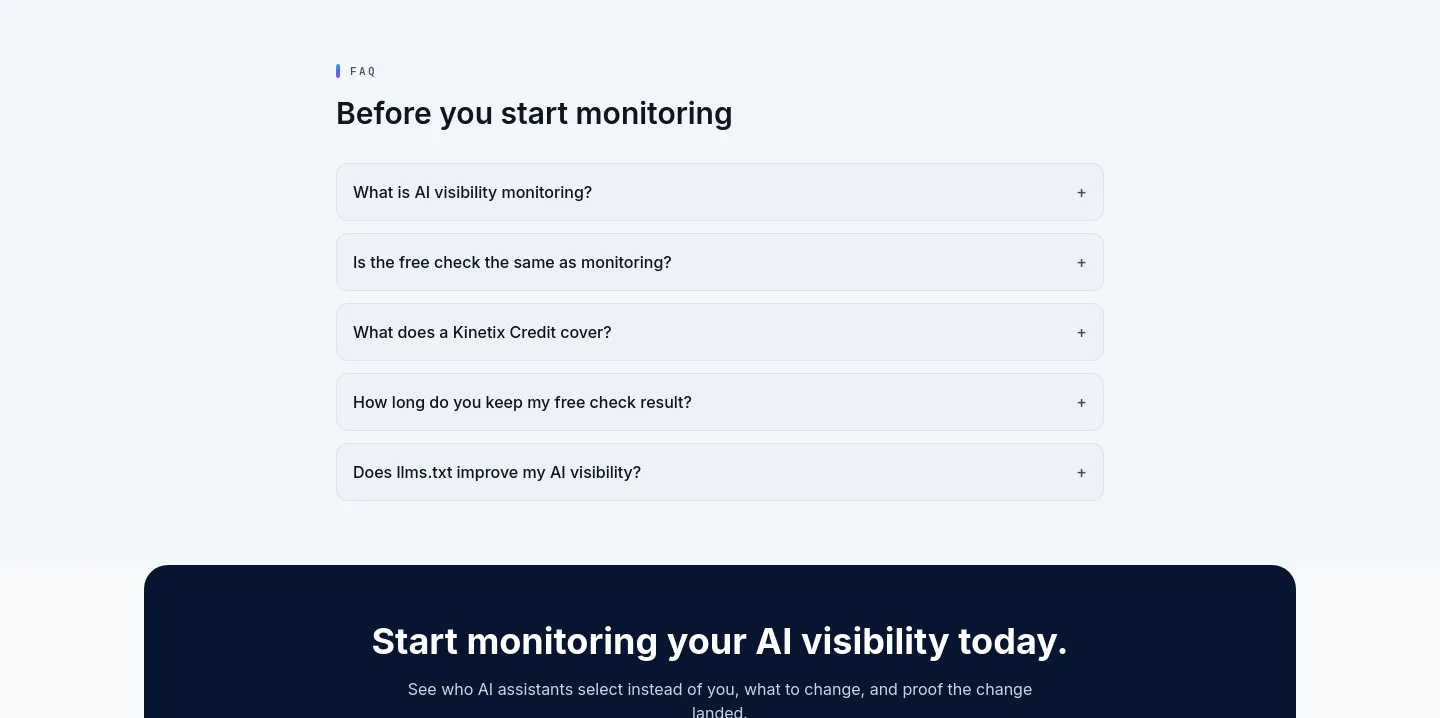1440x718 pixels.
Task: Click plus icon on free check result retention row
Action: (1081, 403)
